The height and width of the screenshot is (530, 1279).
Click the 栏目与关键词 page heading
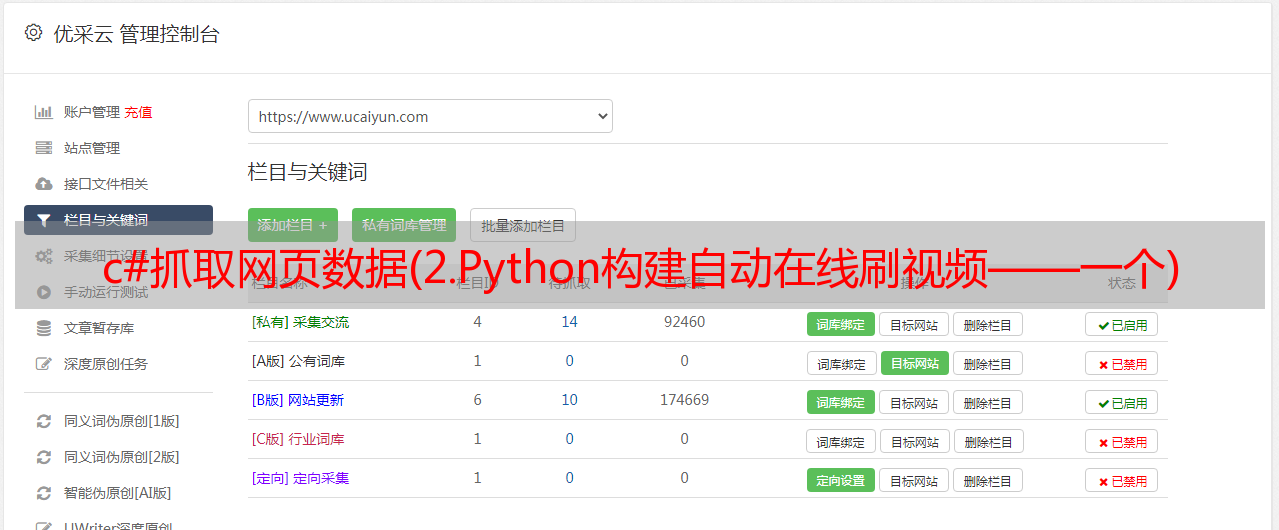(x=307, y=172)
